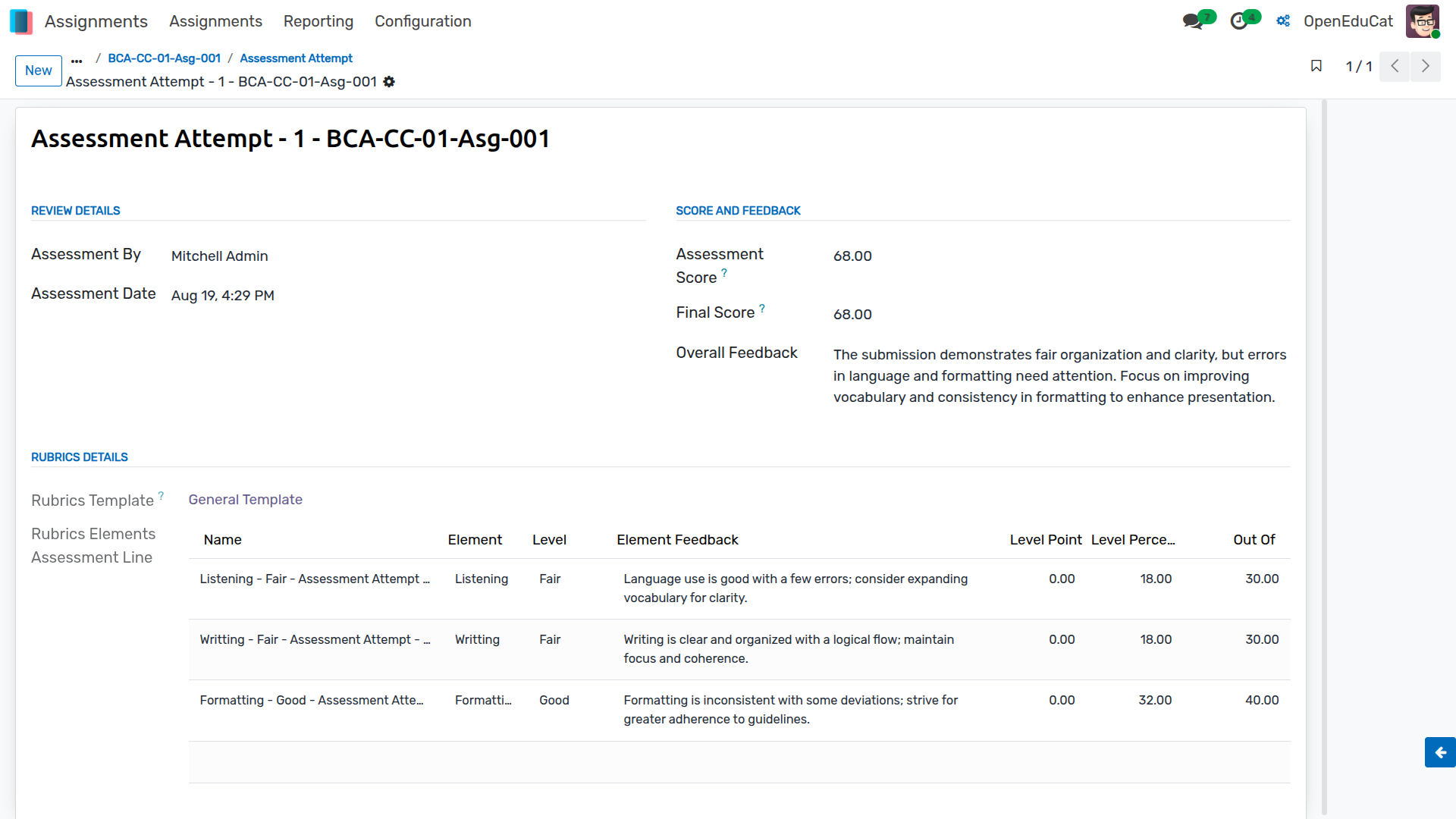The height and width of the screenshot is (819, 1456).
Task: Sort by the Level Point column header
Action: coord(1046,540)
